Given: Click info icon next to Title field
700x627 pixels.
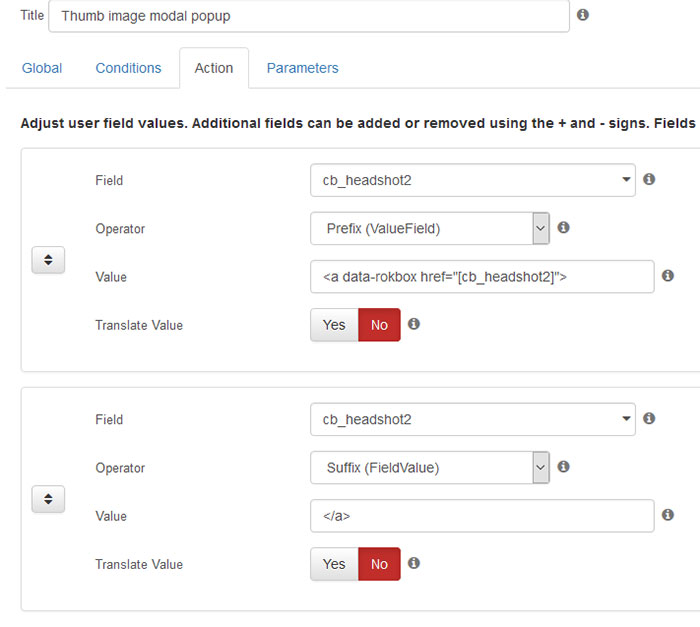Looking at the screenshot, I should coord(583,15).
